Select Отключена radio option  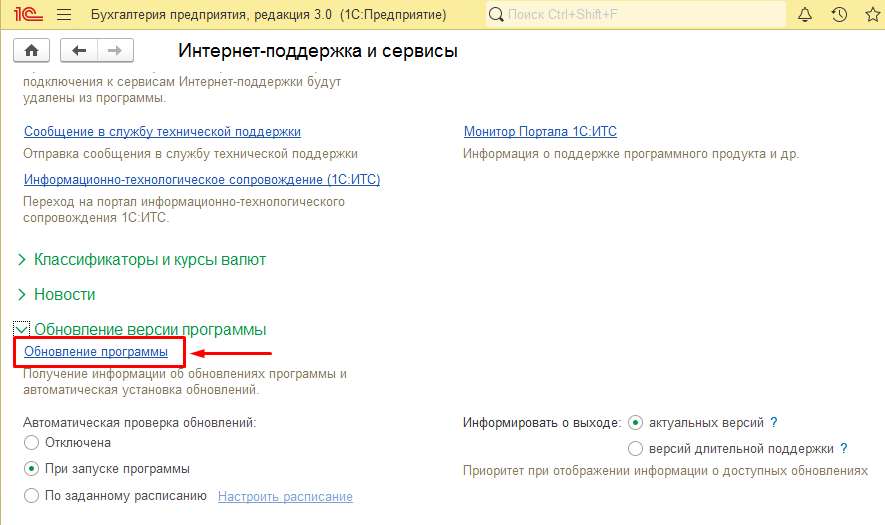coord(32,443)
